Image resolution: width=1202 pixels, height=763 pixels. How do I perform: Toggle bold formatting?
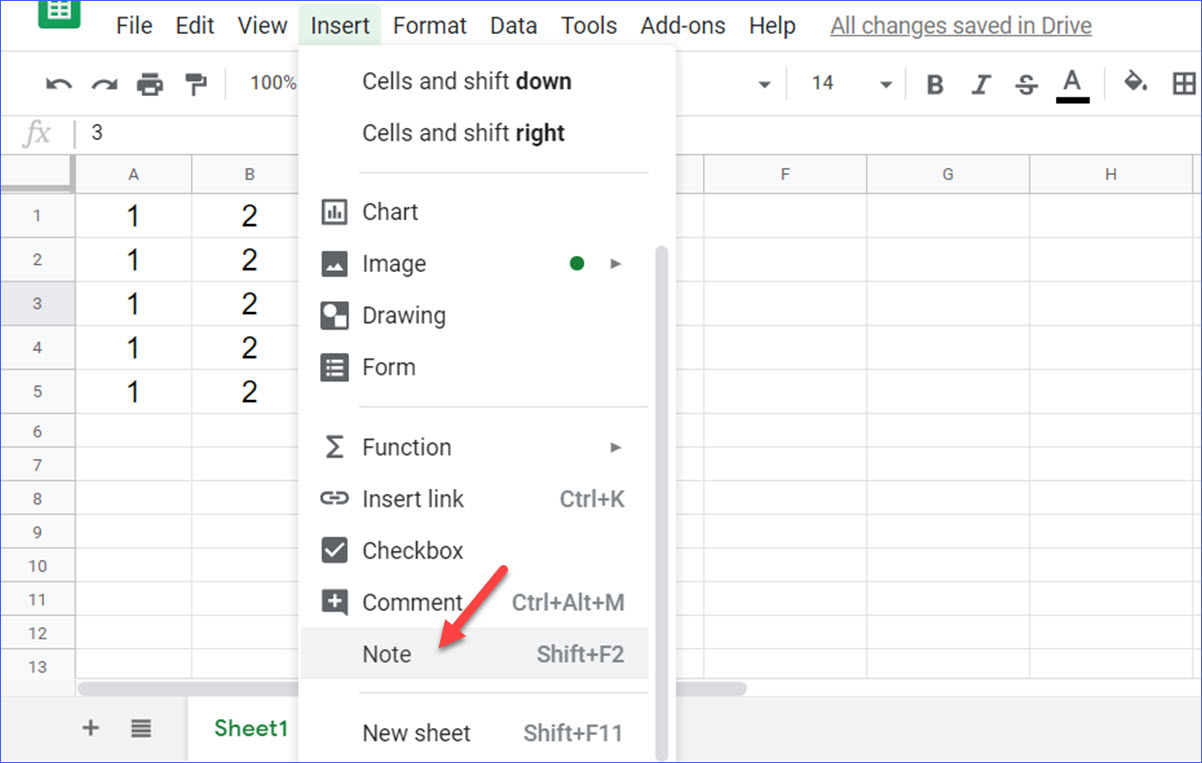pos(933,84)
